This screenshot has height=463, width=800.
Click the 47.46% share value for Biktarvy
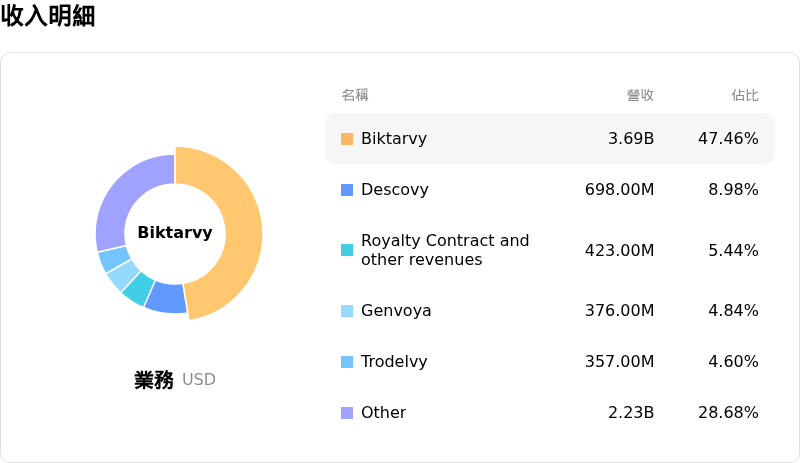pyautogui.click(x=728, y=139)
